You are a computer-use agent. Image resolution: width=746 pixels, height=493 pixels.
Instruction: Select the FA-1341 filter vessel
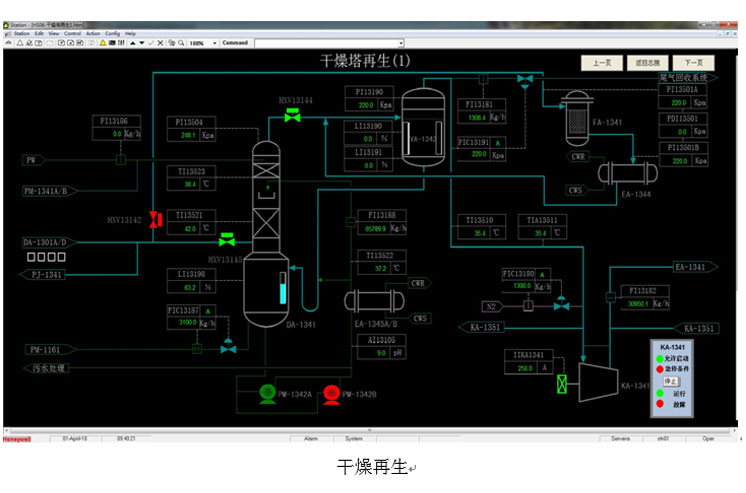point(577,118)
